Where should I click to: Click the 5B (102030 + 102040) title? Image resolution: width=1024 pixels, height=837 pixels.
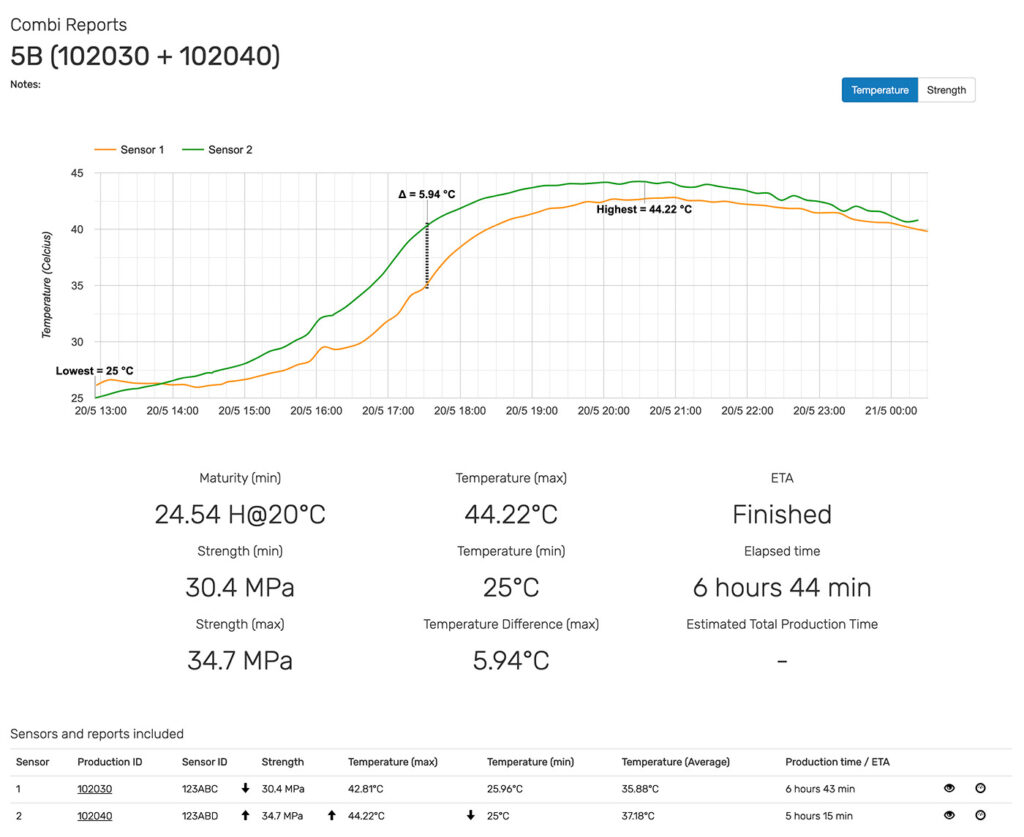point(145,56)
